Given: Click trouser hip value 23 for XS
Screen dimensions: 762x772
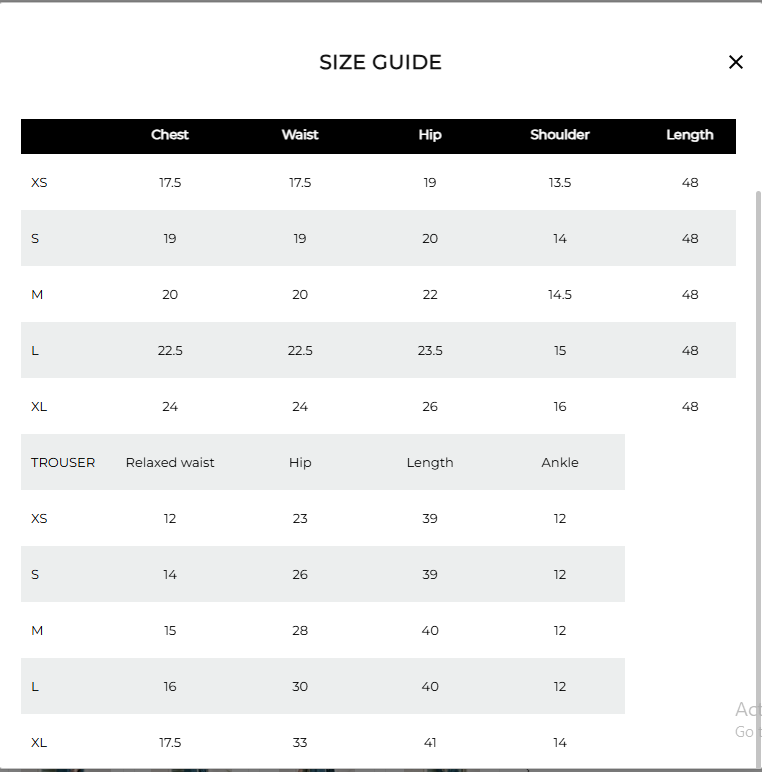Looking at the screenshot, I should pyautogui.click(x=300, y=519).
